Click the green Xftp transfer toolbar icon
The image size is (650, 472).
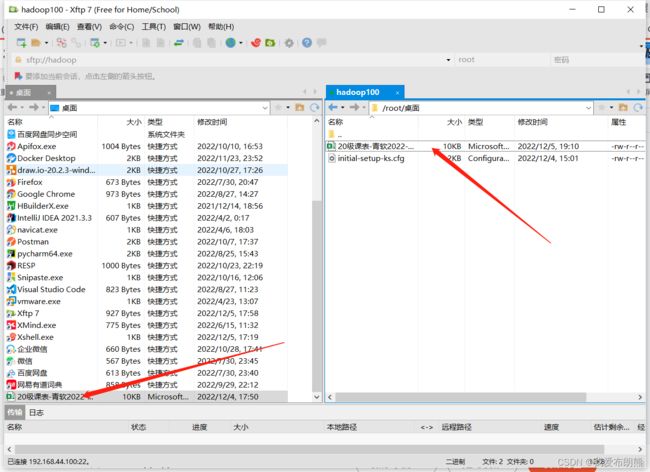[x=270, y=43]
